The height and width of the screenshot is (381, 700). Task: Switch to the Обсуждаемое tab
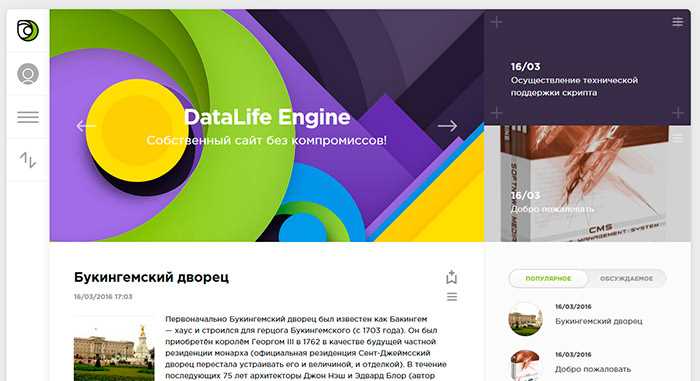point(626,278)
